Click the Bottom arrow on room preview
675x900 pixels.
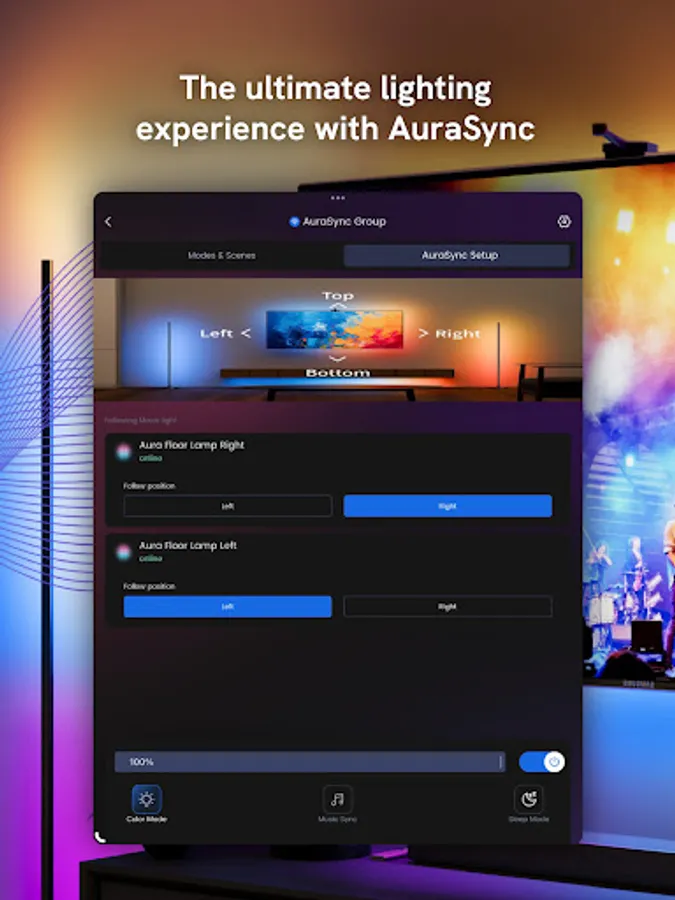click(338, 359)
